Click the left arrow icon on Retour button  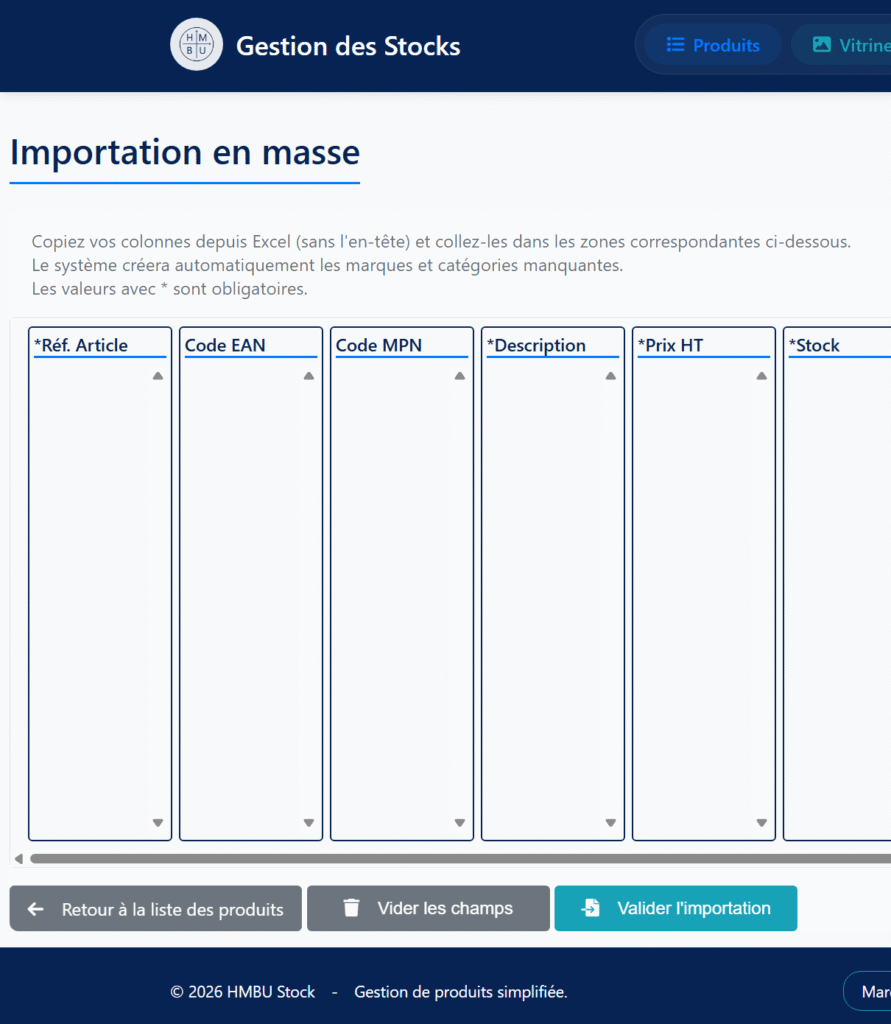tap(36, 909)
